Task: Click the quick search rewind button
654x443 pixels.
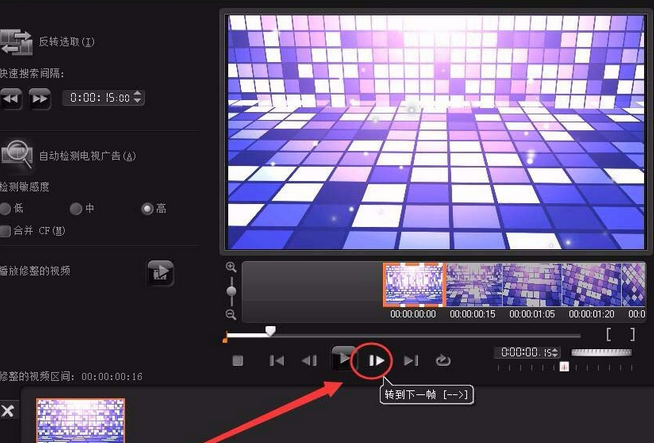Action: (x=11, y=98)
